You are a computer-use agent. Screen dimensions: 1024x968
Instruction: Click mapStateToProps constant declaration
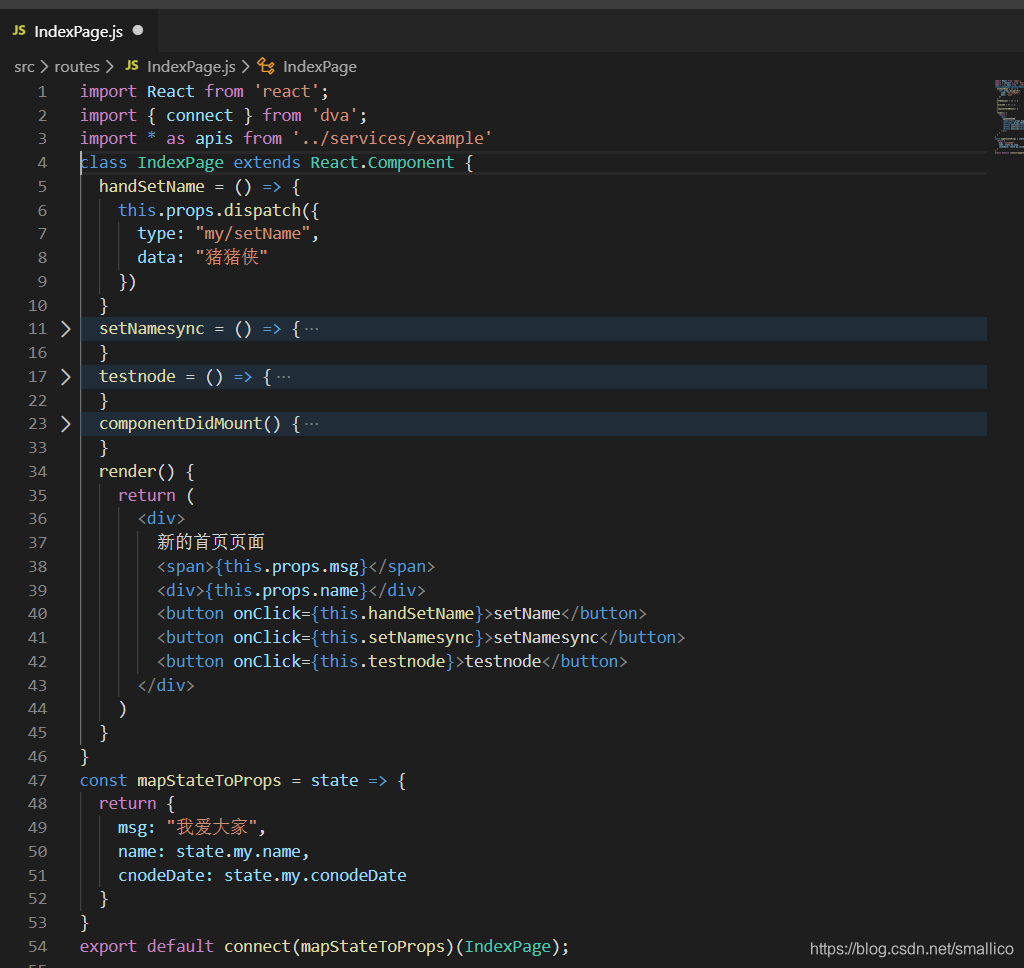pyautogui.click(x=209, y=781)
